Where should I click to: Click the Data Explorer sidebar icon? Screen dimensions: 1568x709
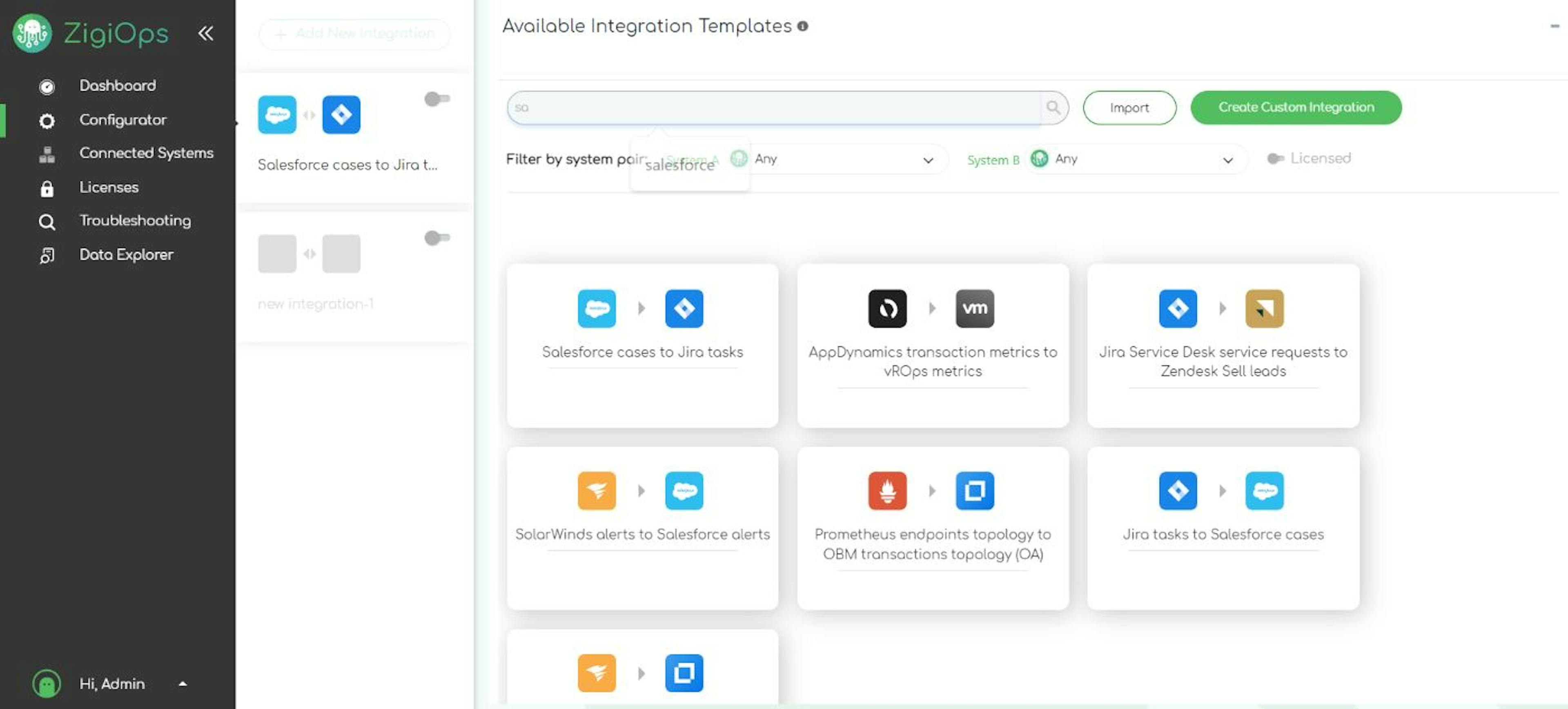pos(47,255)
